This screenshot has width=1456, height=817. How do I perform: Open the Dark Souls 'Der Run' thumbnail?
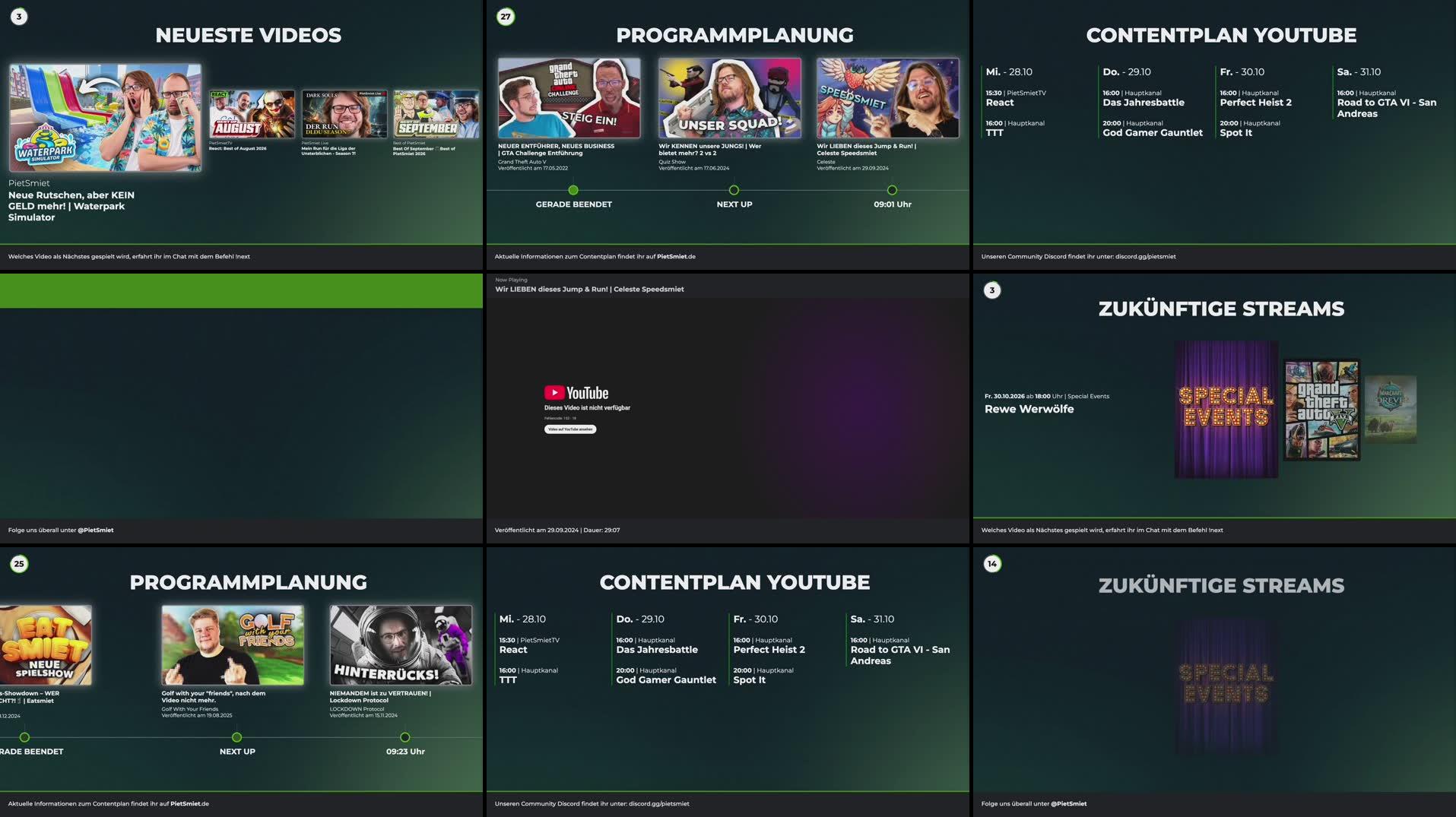click(344, 114)
